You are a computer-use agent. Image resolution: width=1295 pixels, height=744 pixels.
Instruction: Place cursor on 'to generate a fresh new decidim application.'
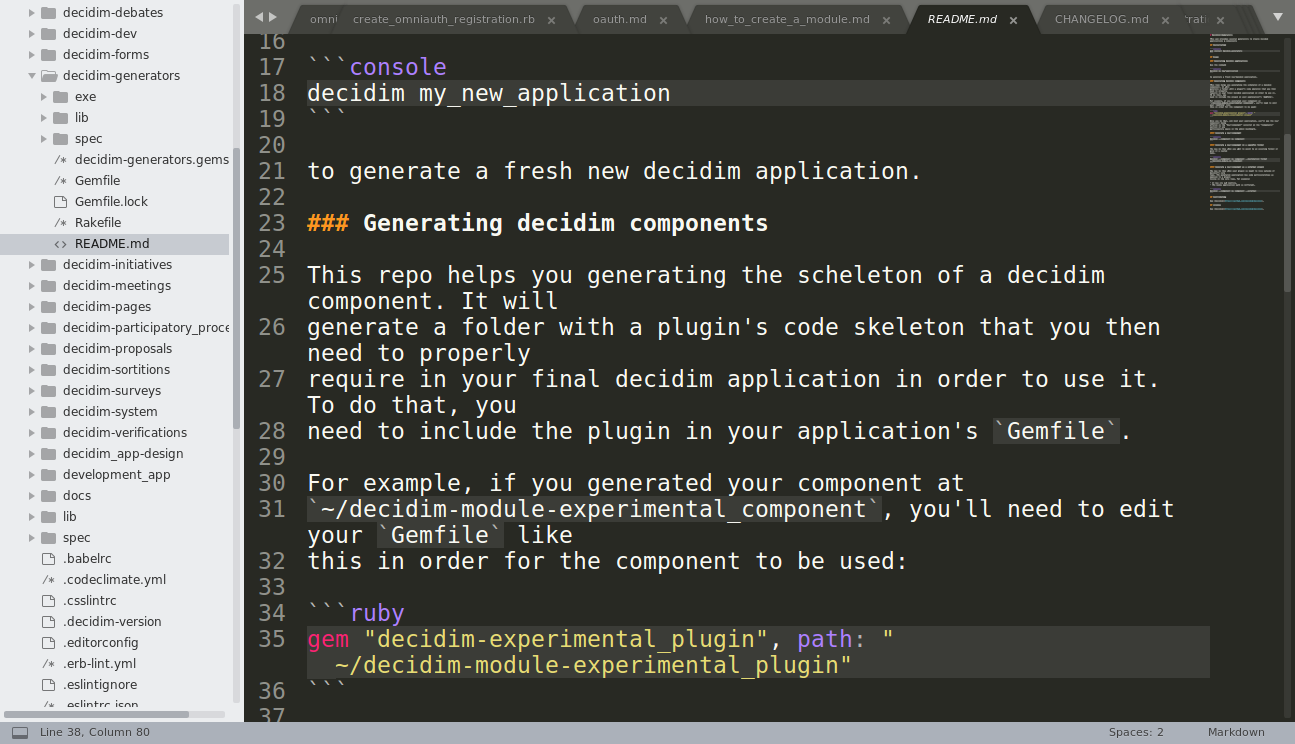pyautogui.click(x=614, y=171)
